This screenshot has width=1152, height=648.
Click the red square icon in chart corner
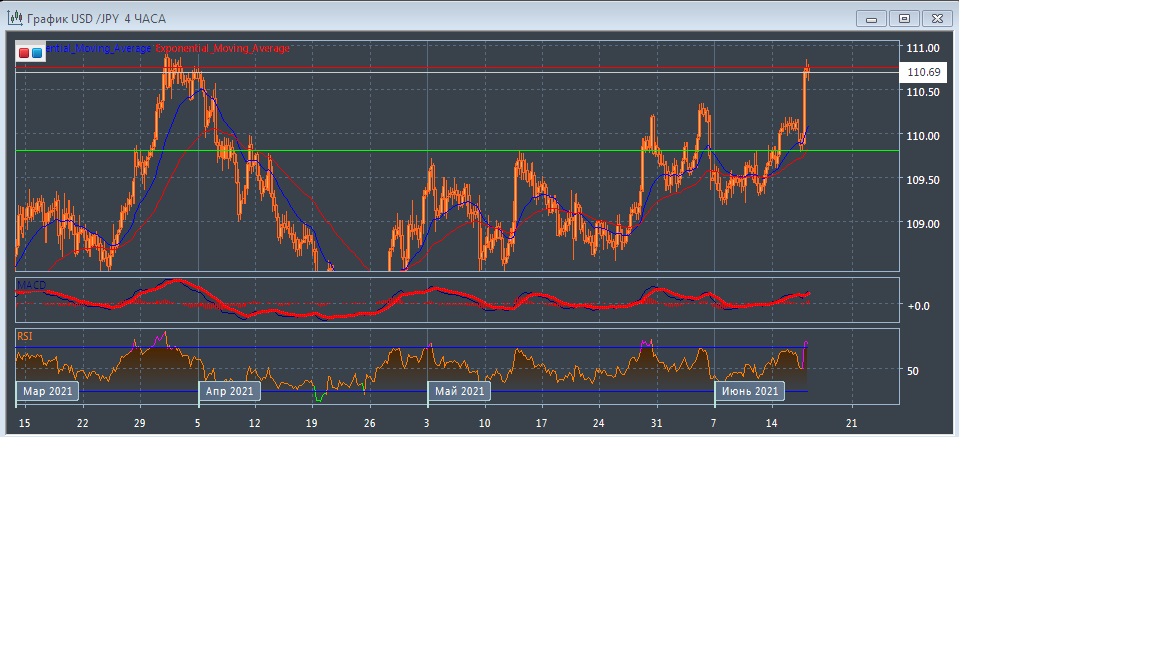24,52
